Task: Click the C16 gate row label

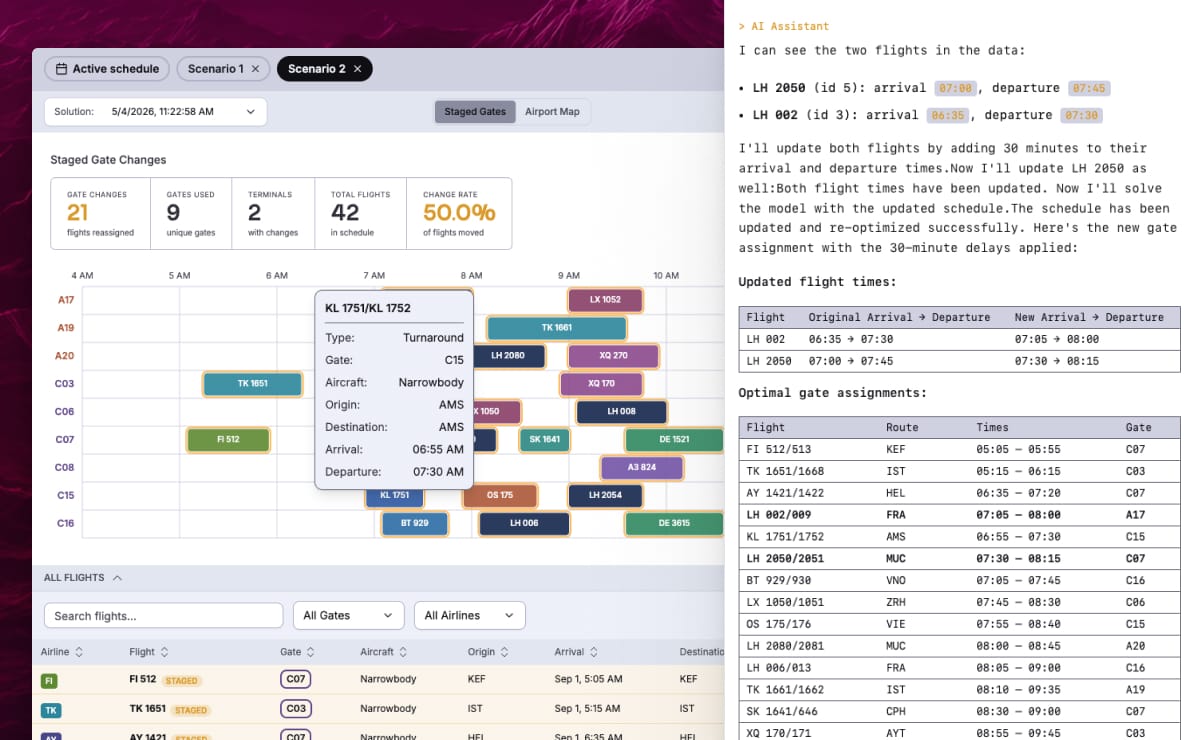Action: [65, 523]
